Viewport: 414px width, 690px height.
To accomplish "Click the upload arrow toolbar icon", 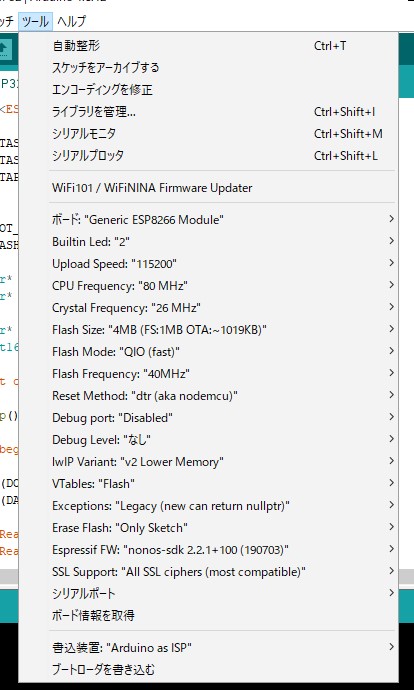I will click(4, 48).
